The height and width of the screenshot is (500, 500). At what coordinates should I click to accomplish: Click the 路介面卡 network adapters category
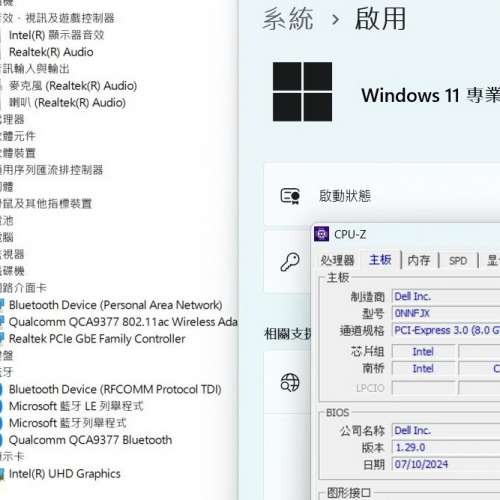click(23, 288)
